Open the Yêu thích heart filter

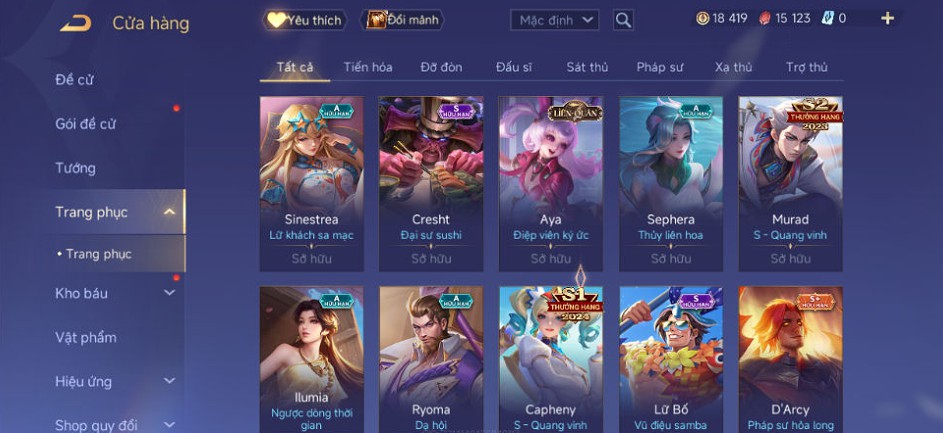tap(304, 20)
